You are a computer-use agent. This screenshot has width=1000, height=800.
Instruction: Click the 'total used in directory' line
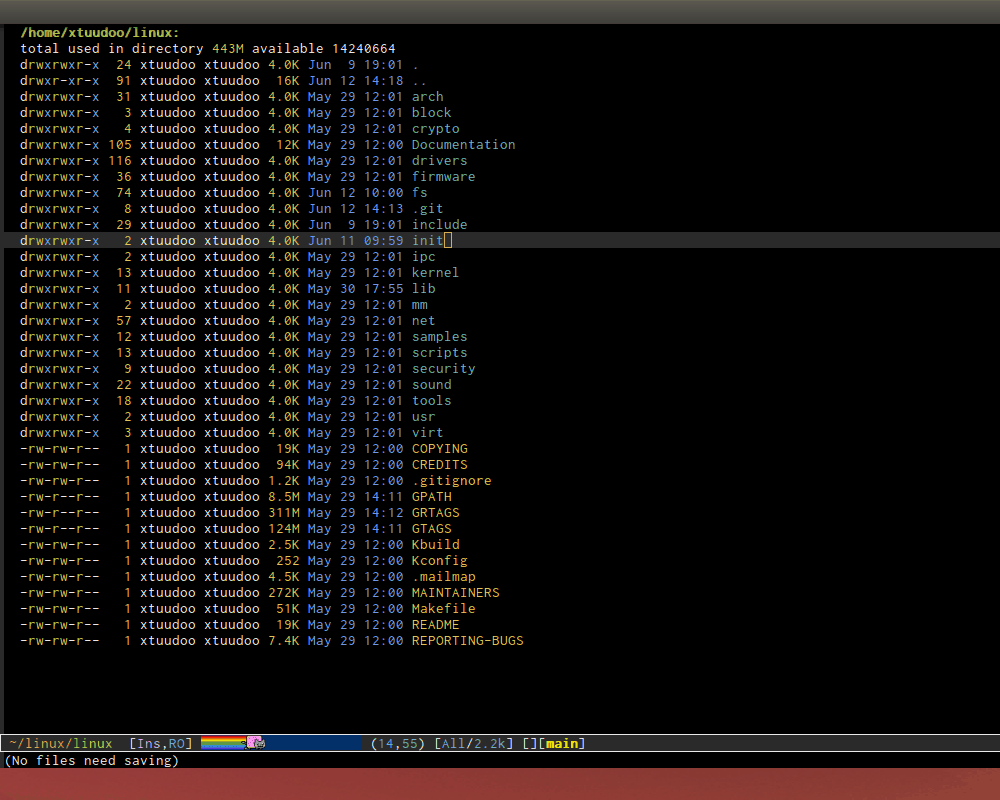(x=207, y=48)
